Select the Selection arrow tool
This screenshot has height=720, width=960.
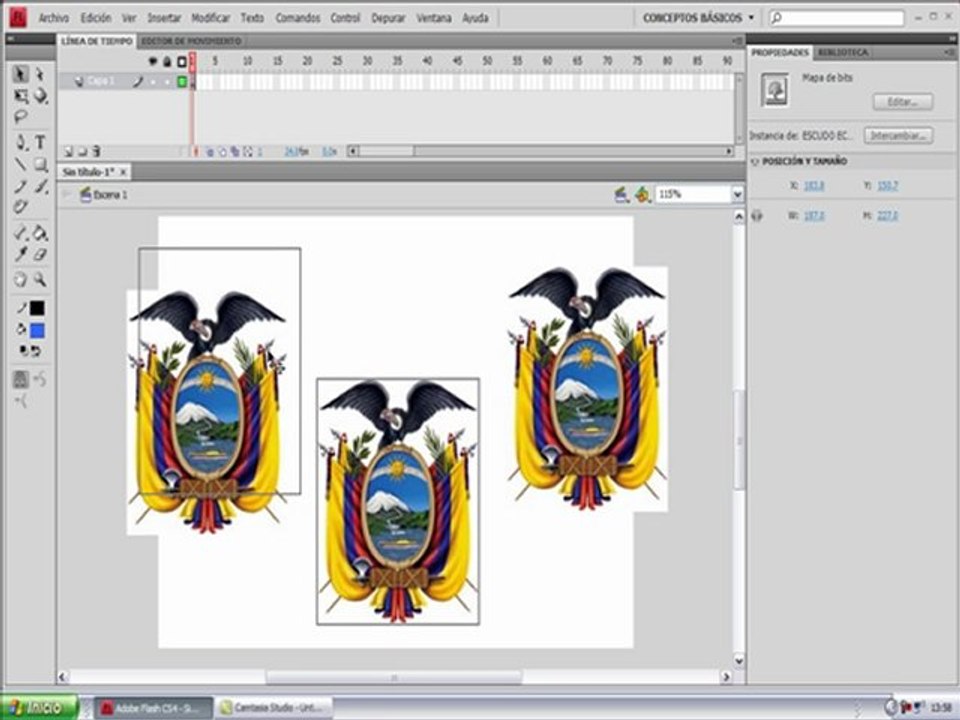20,75
